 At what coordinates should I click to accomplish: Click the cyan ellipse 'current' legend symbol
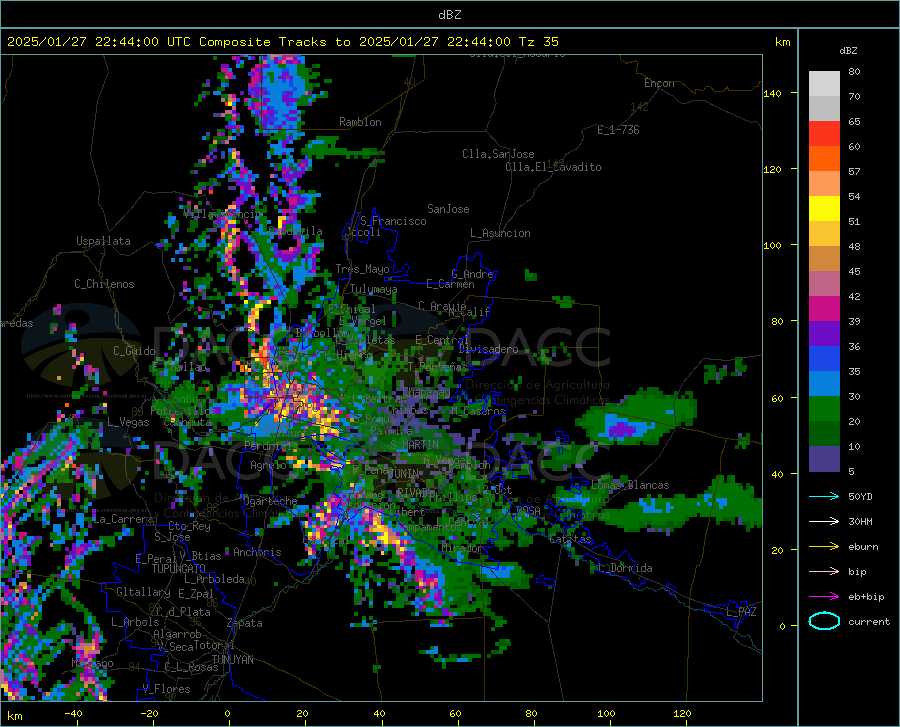pos(824,621)
